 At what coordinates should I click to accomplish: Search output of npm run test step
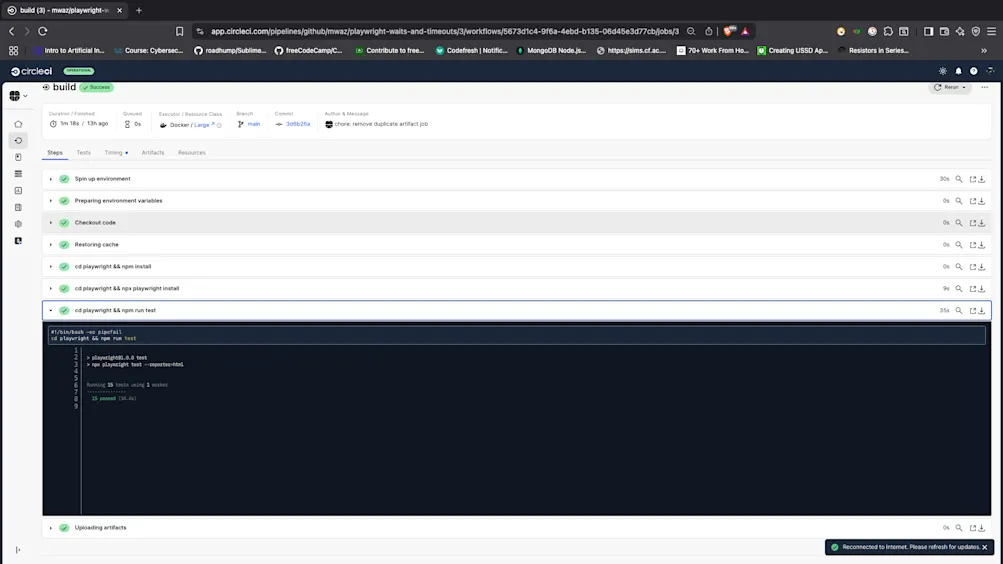pos(959,310)
